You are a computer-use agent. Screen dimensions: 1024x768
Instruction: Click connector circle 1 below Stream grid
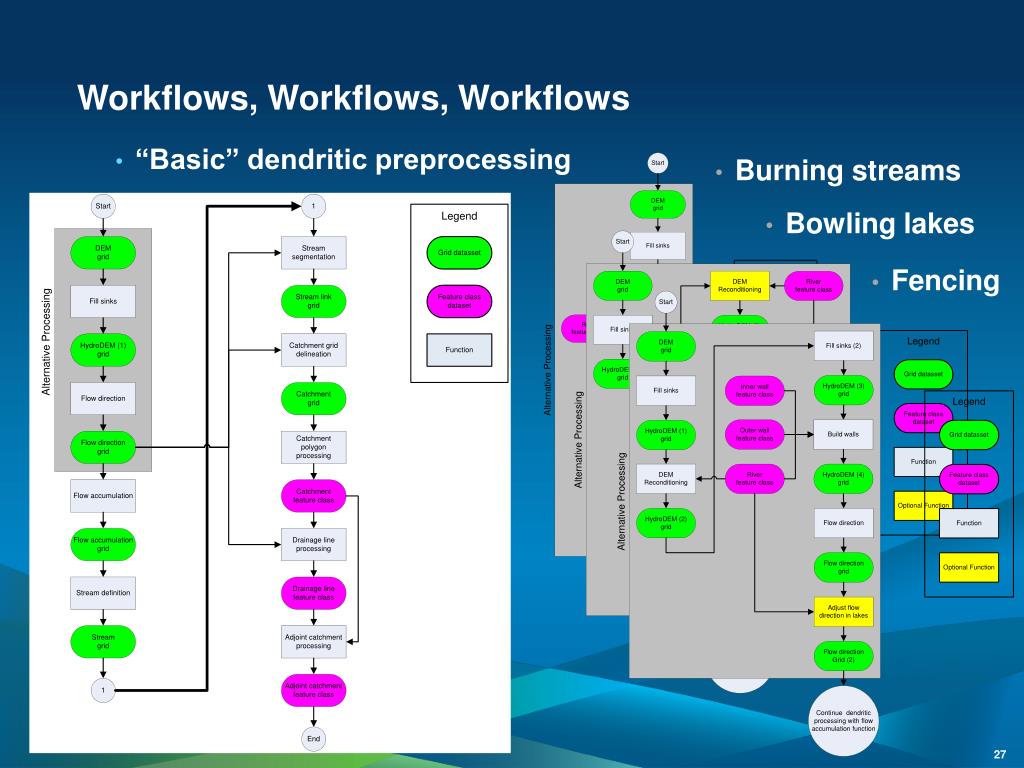(x=103, y=690)
